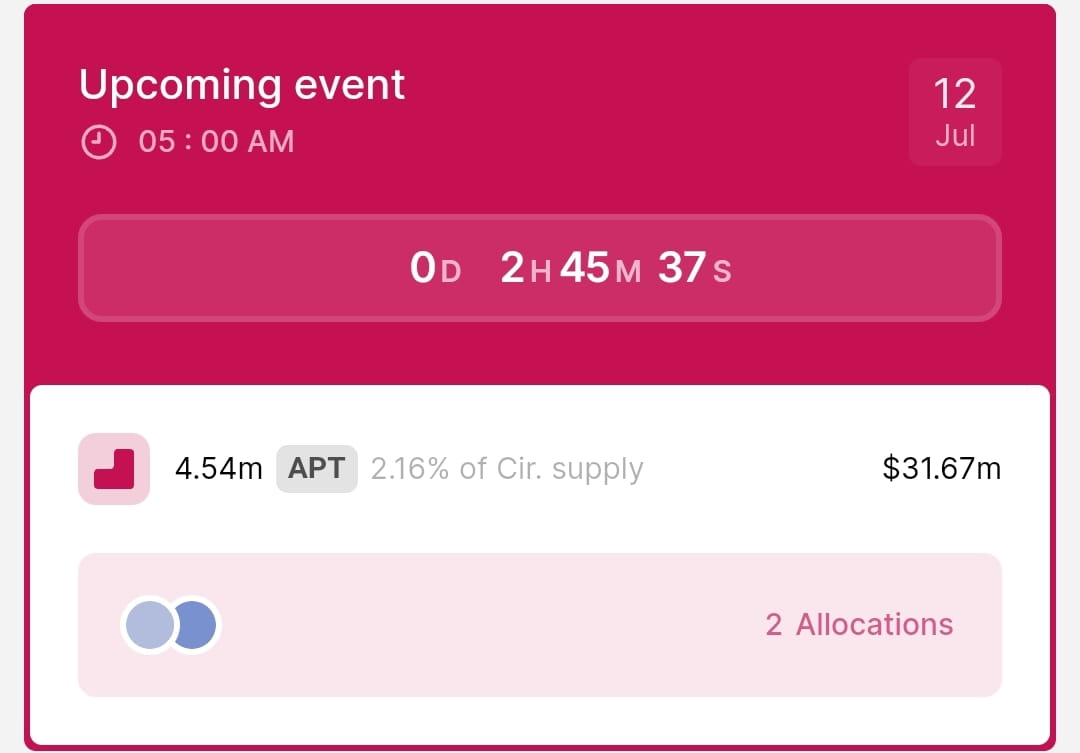
Task: Expand the 2 Allocations section
Action: click(858, 624)
